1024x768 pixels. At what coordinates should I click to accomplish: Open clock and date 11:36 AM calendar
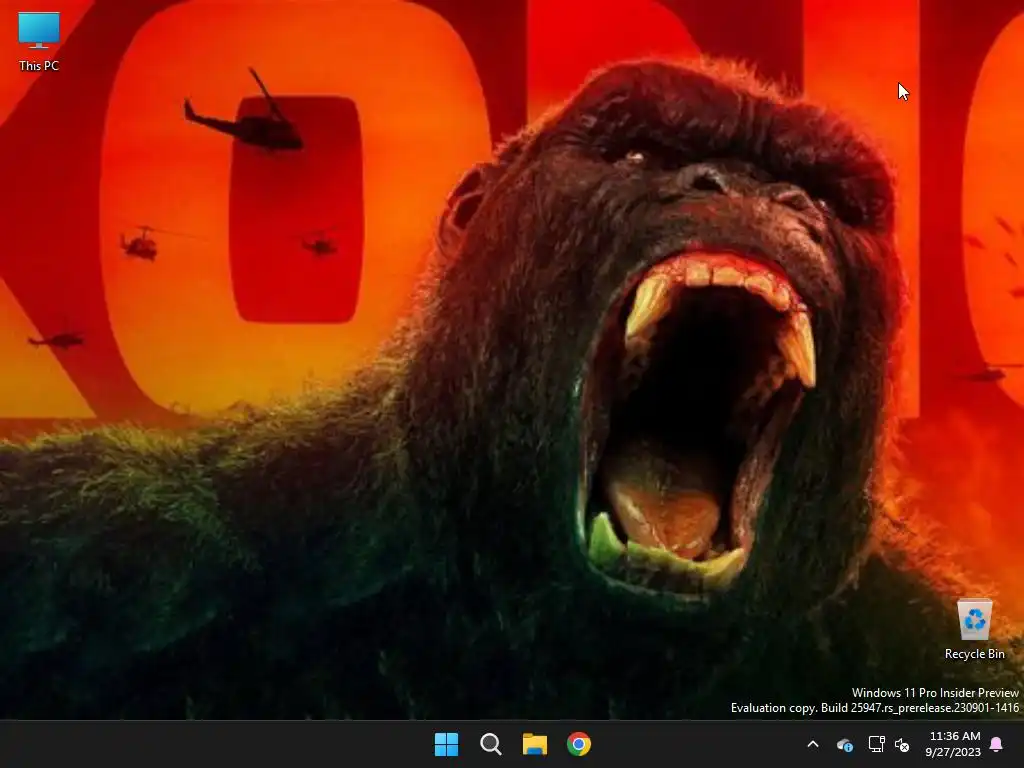pos(953,744)
